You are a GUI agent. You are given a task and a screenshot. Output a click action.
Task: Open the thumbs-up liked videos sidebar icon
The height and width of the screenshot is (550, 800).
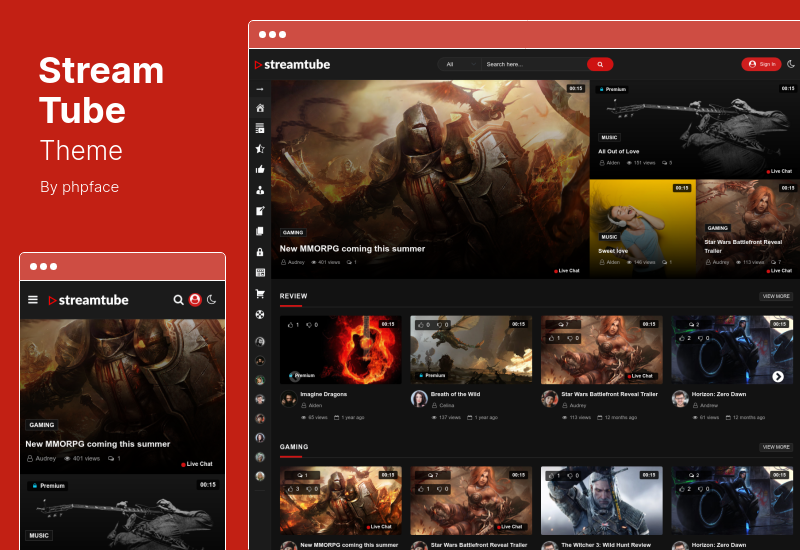pyautogui.click(x=260, y=169)
